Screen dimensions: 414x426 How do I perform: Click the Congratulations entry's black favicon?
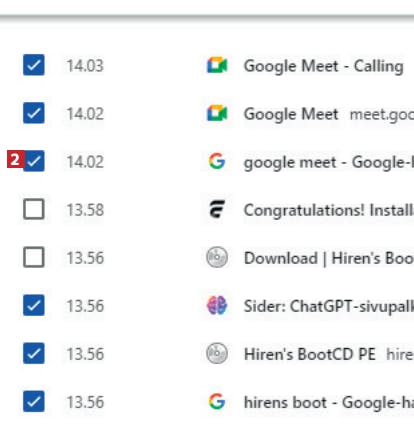tap(217, 209)
